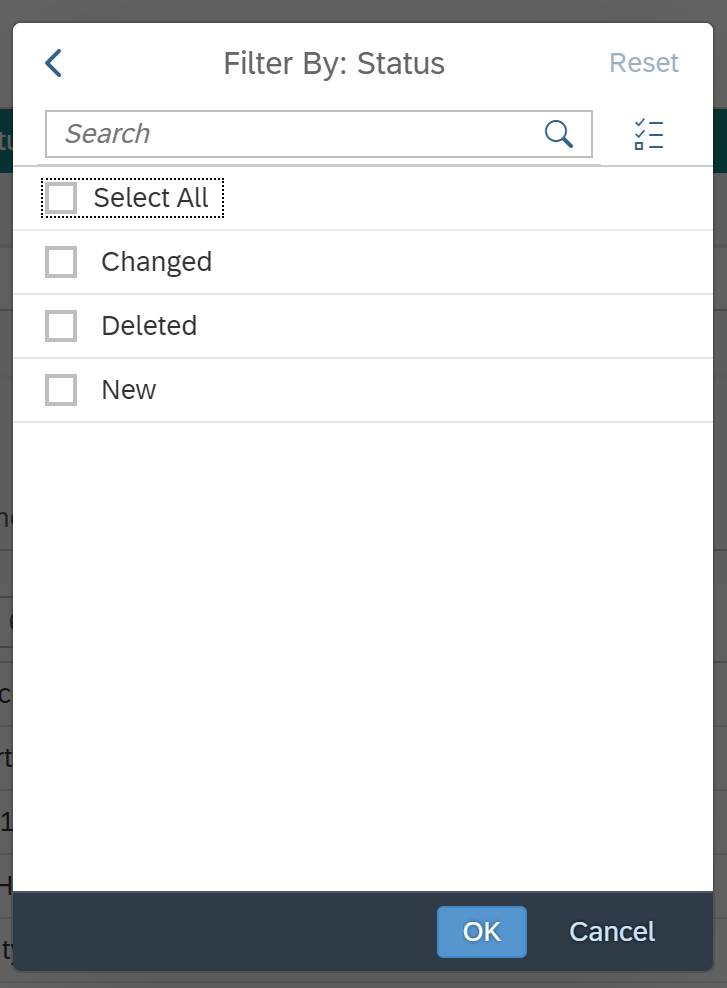Confirm the filter with the OK button

pos(482,931)
